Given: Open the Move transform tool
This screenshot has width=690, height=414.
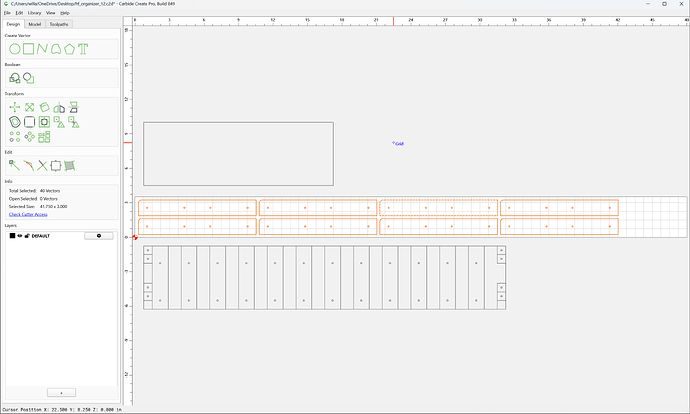Looking at the screenshot, I should pyautogui.click(x=15, y=107).
